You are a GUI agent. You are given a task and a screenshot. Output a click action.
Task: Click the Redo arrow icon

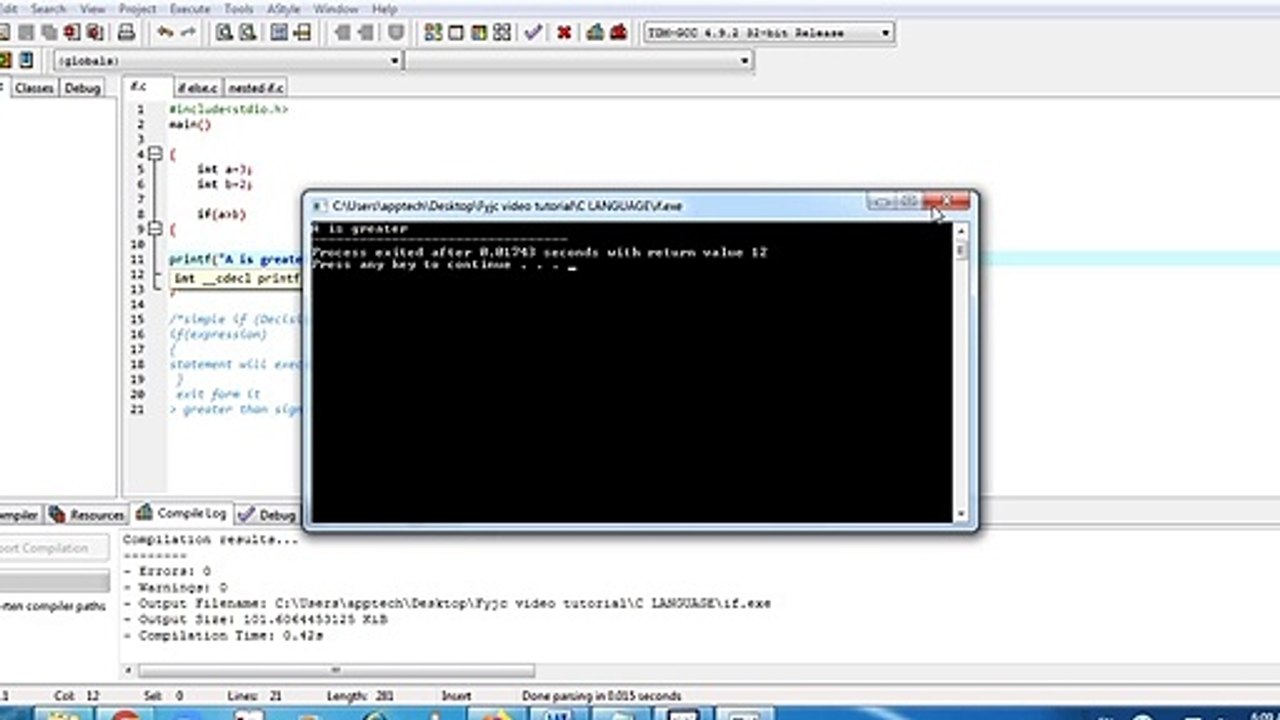tap(188, 33)
